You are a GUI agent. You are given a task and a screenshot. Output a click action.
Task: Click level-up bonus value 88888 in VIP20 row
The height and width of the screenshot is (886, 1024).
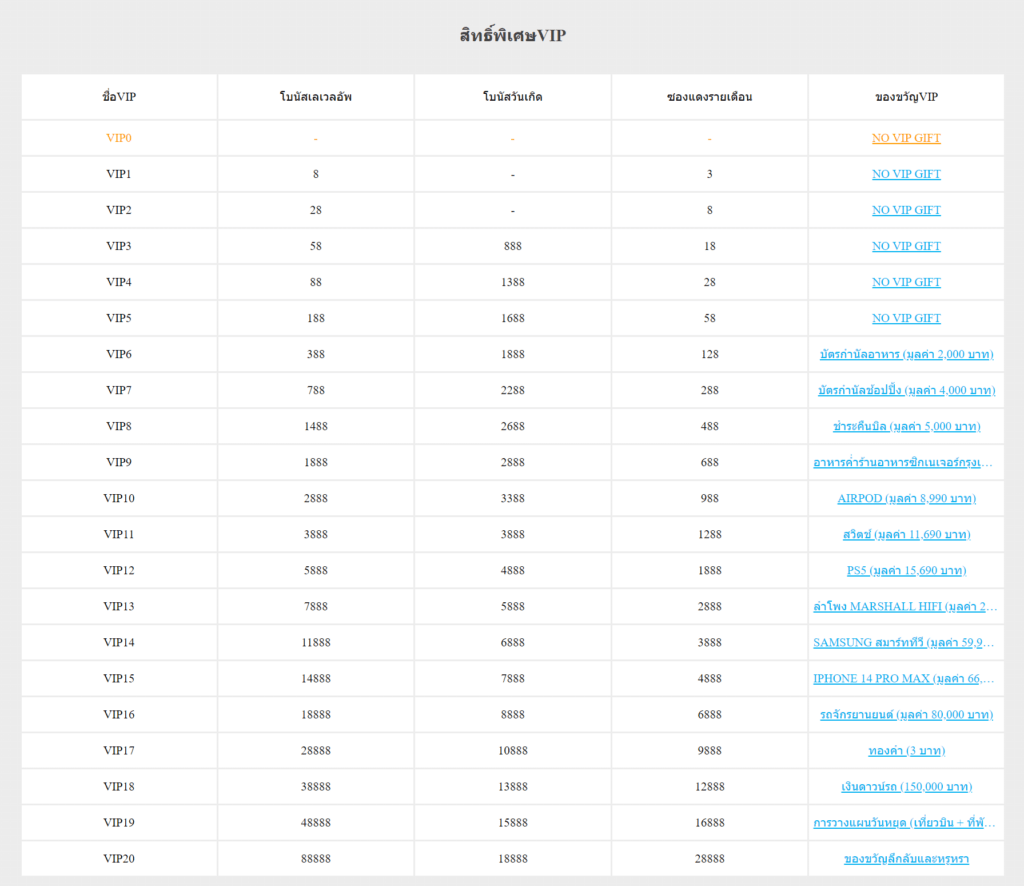(x=315, y=859)
